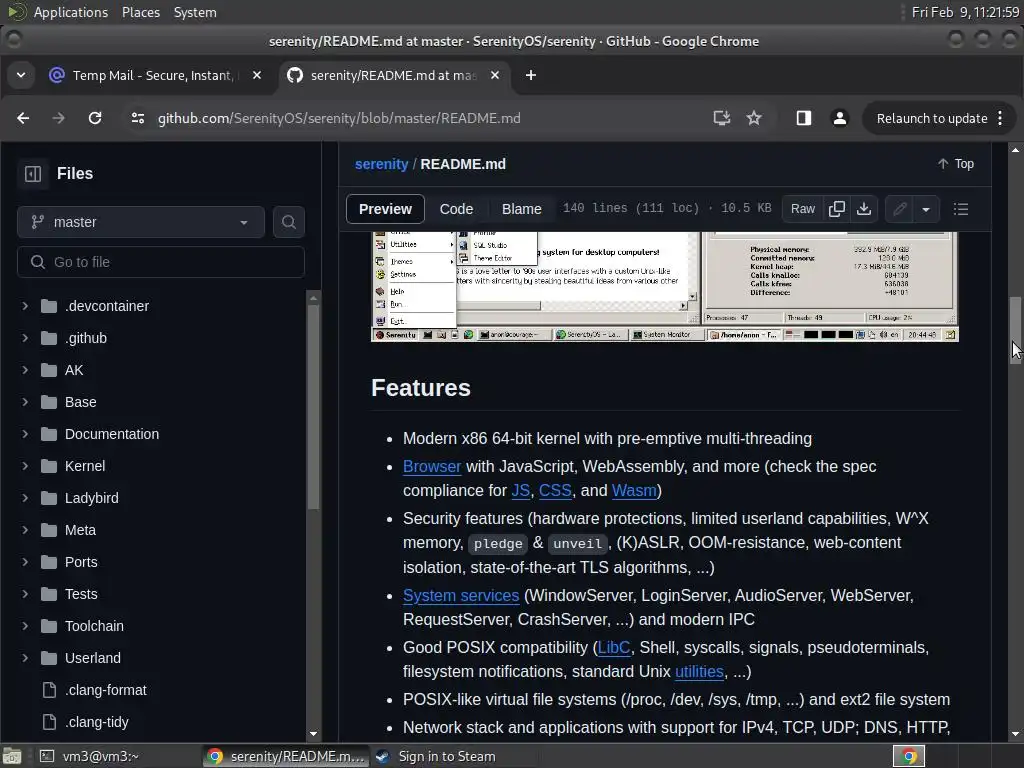Open the Ports folder
Viewport: 1024px width, 768px height.
(x=81, y=562)
